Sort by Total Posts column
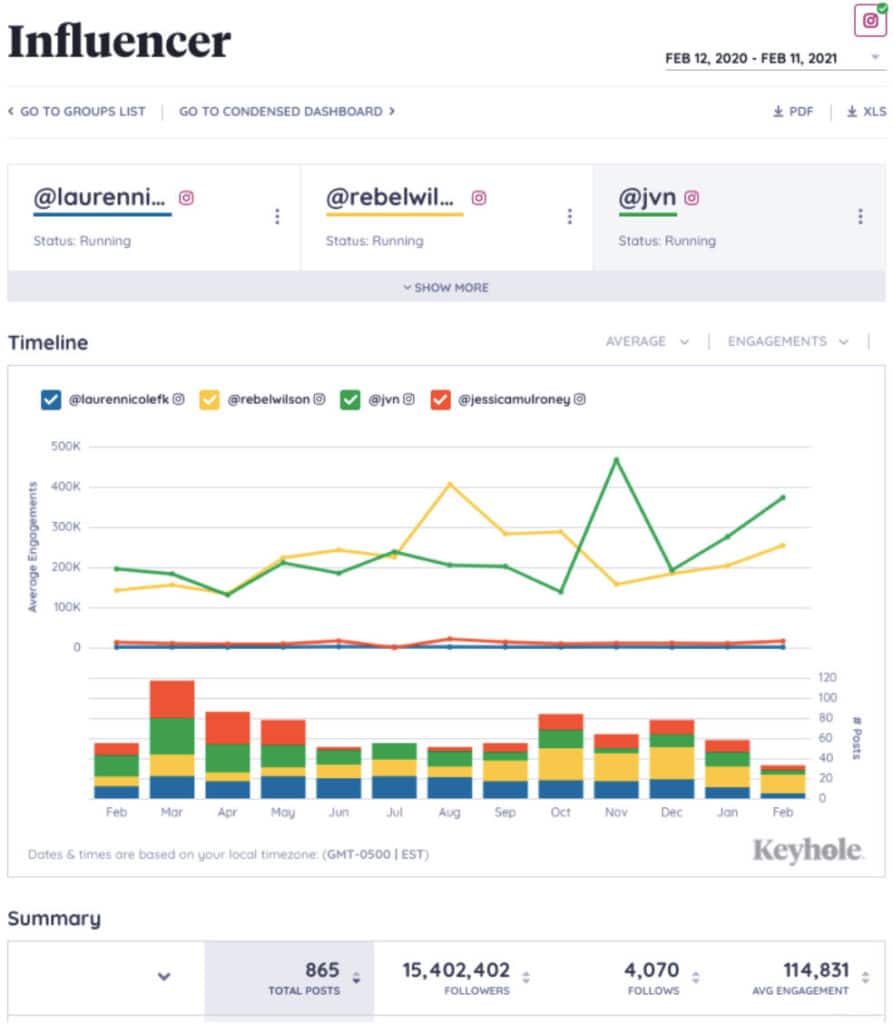The height and width of the screenshot is (1024, 893). tap(356, 978)
